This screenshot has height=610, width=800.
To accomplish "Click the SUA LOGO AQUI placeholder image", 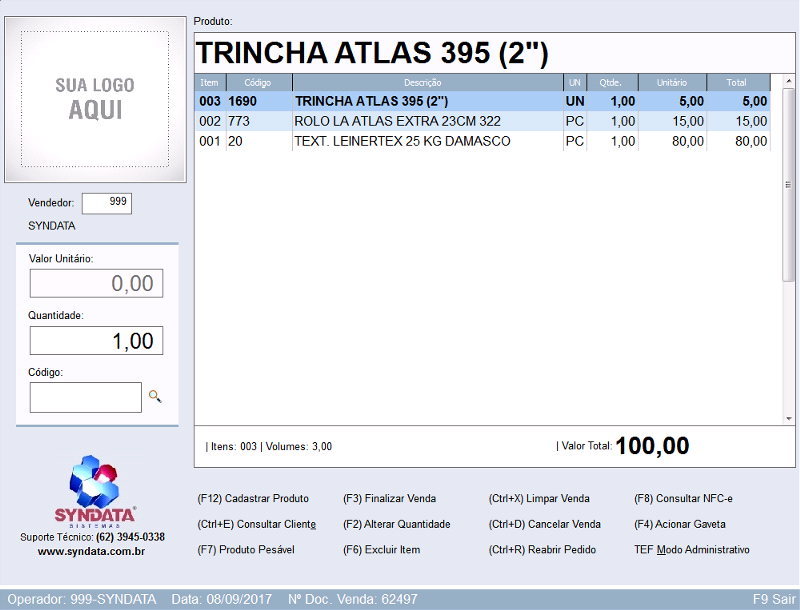I will click(95, 99).
